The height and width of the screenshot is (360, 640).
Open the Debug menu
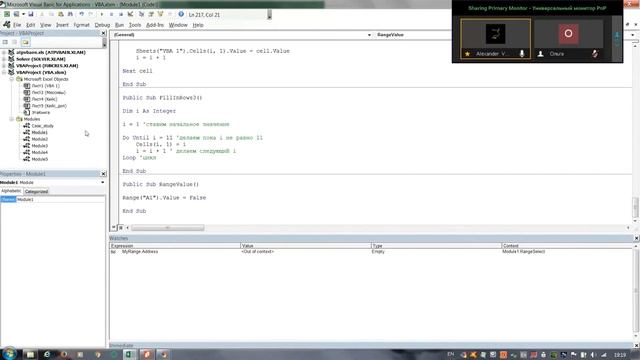tap(102, 25)
